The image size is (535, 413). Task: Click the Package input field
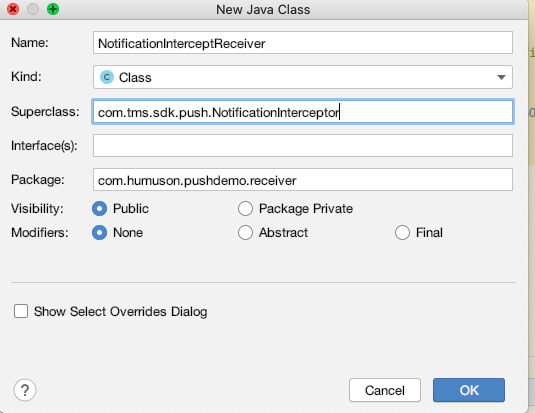click(x=303, y=180)
